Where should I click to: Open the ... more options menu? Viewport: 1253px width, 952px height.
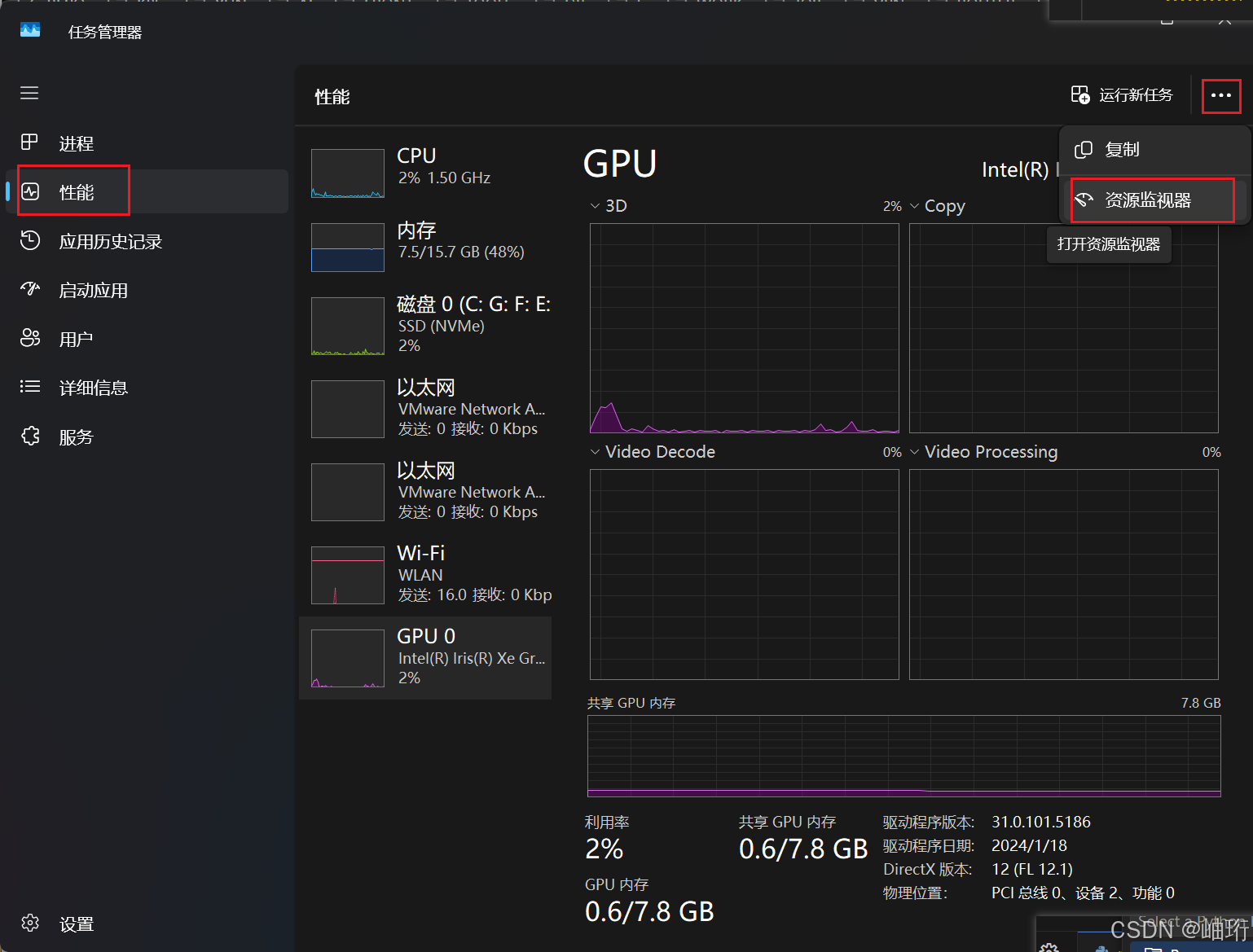1220,95
